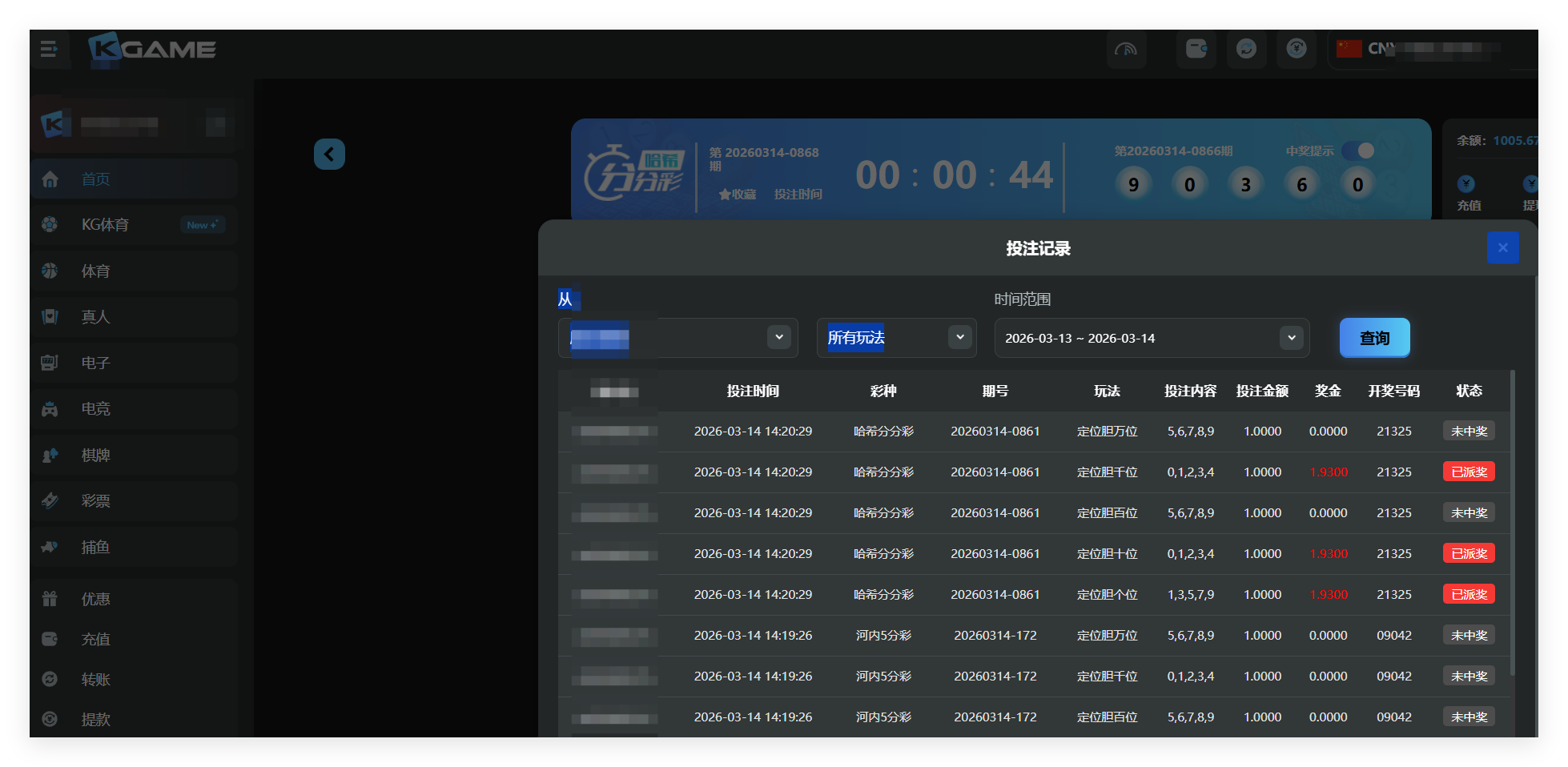Viewport: 1568px width, 767px height.
Task: Click the hamburger menu icon
Action: (x=49, y=50)
